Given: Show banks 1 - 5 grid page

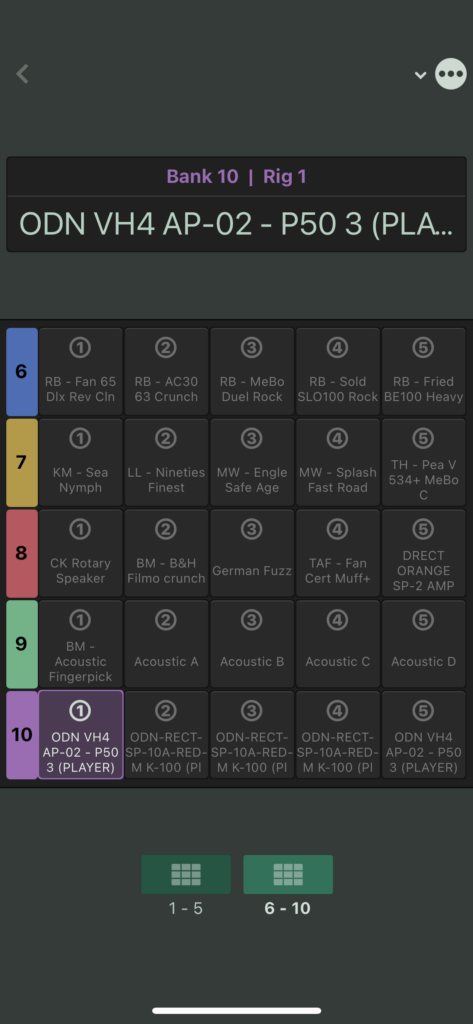Looking at the screenshot, I should tap(186, 874).
